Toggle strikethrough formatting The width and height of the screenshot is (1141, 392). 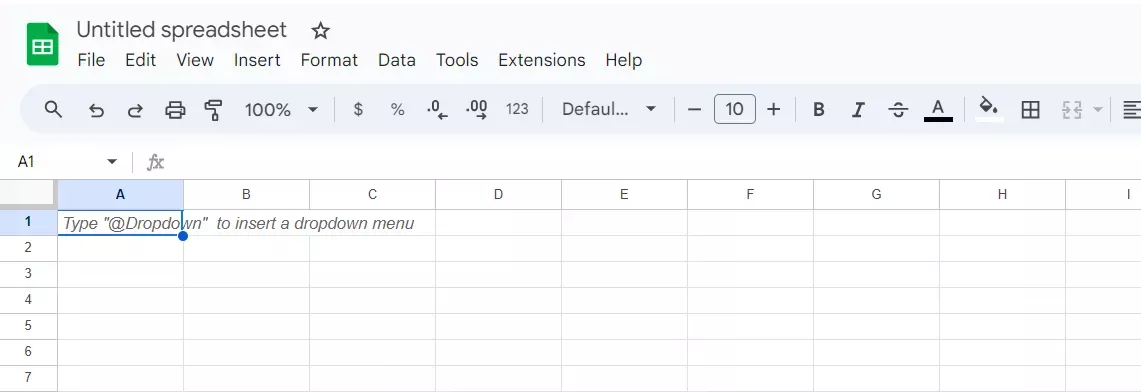coord(898,110)
